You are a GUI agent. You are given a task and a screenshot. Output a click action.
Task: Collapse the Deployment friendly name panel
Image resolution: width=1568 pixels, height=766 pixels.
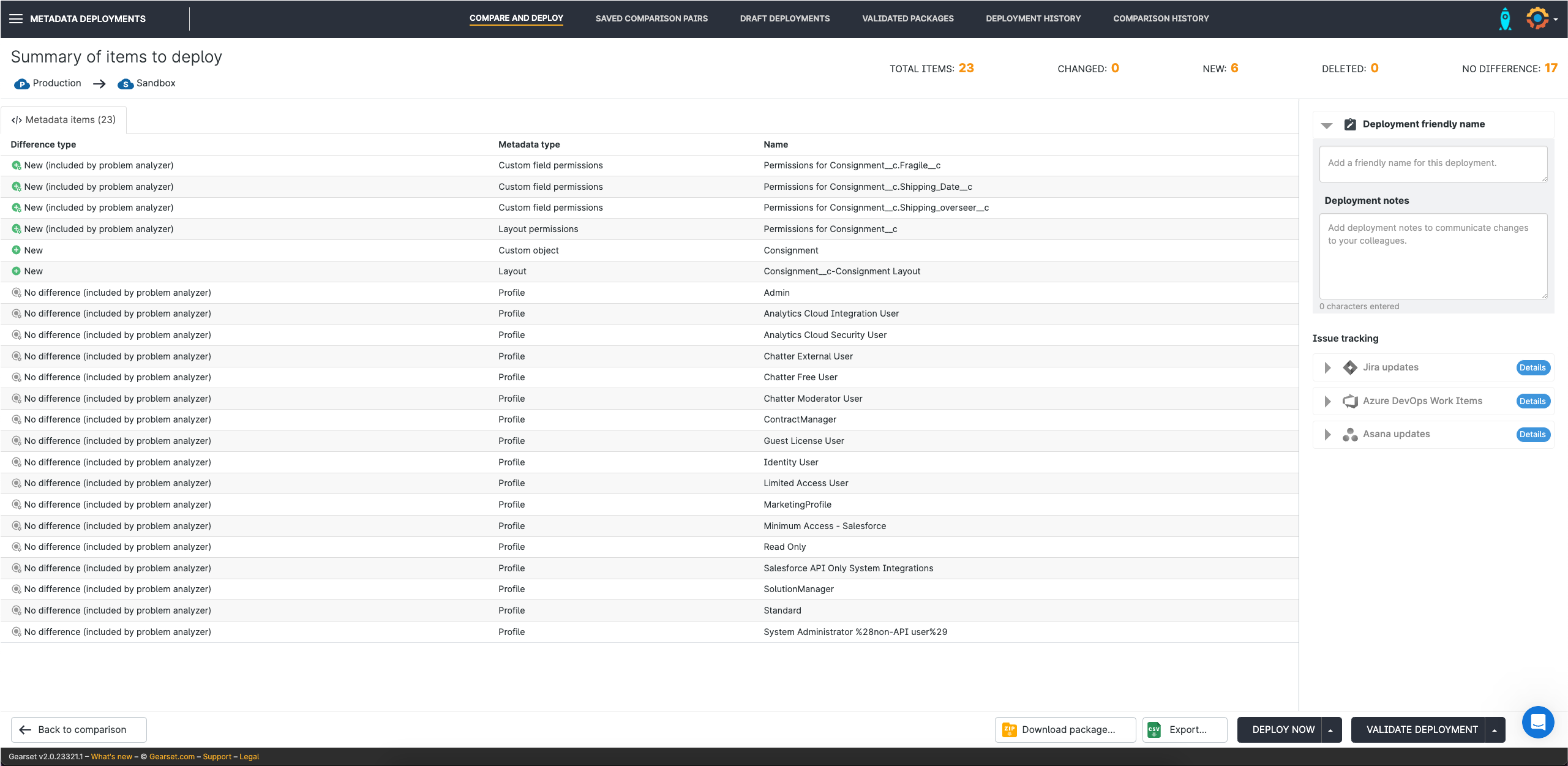pos(1327,125)
